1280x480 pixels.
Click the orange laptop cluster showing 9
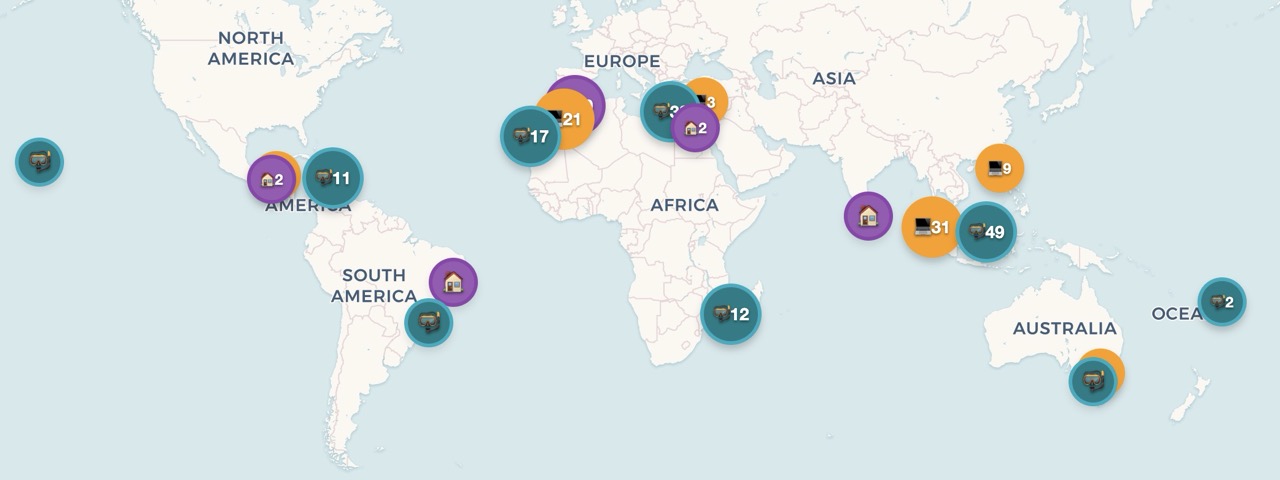(999, 168)
